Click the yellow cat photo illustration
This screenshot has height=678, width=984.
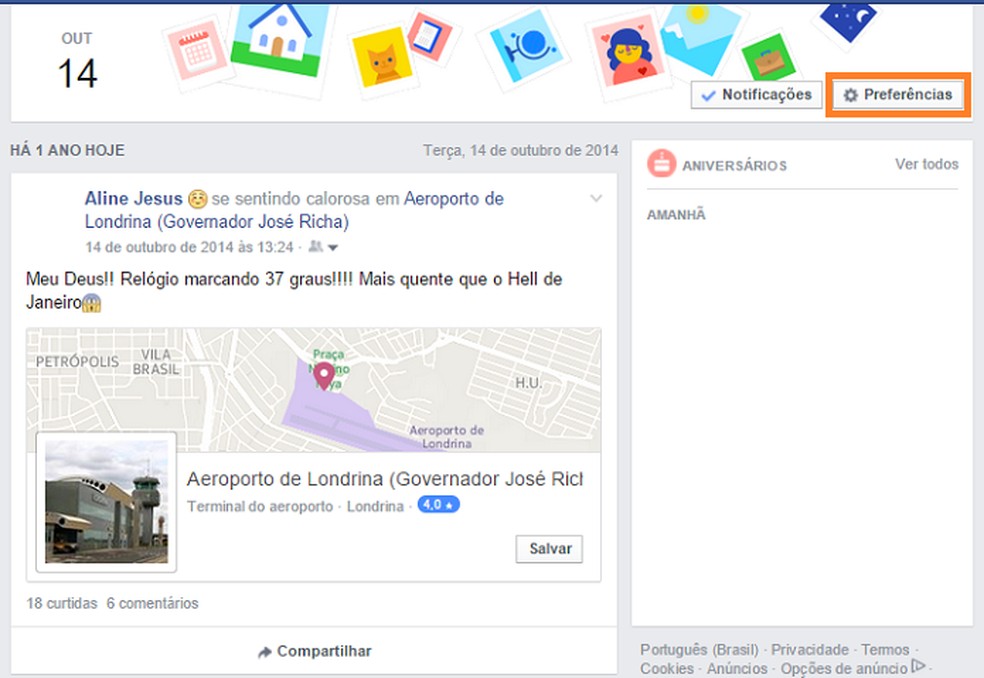click(x=382, y=61)
